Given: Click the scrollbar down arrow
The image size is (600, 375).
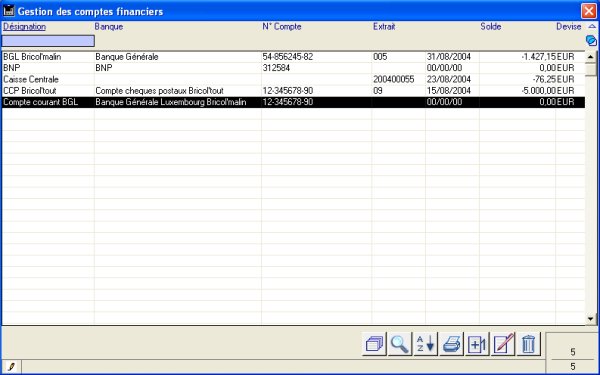Looking at the screenshot, I should coord(590,319).
